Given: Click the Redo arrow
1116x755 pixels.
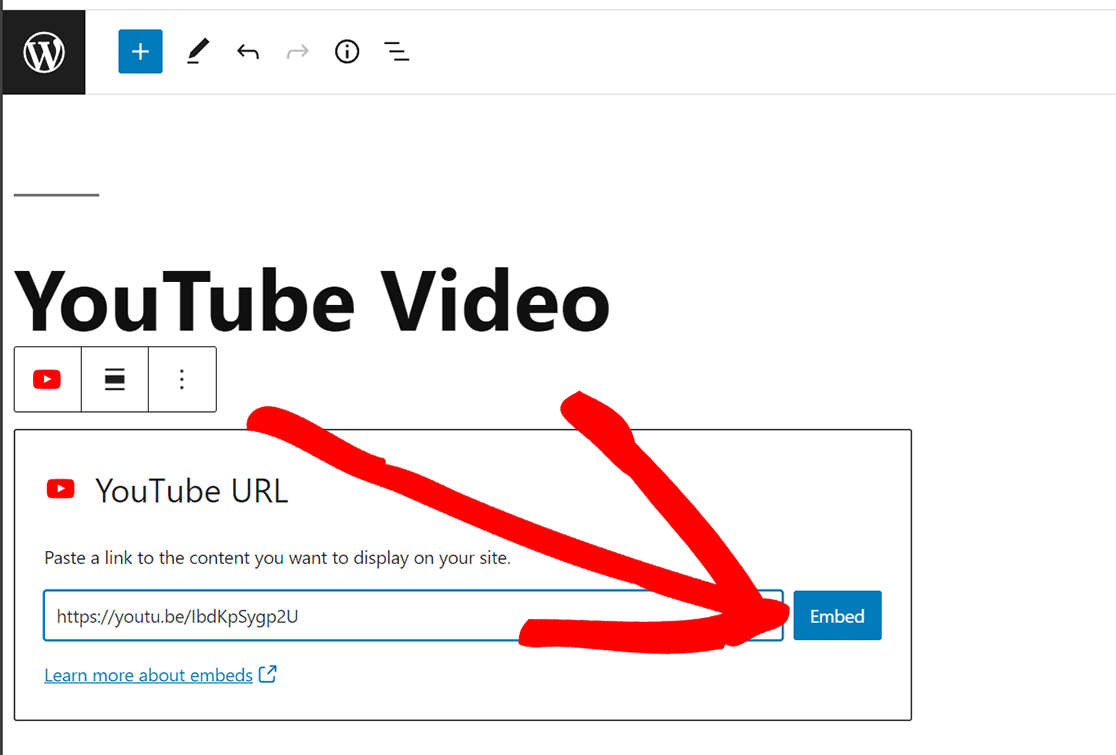Looking at the screenshot, I should [297, 51].
